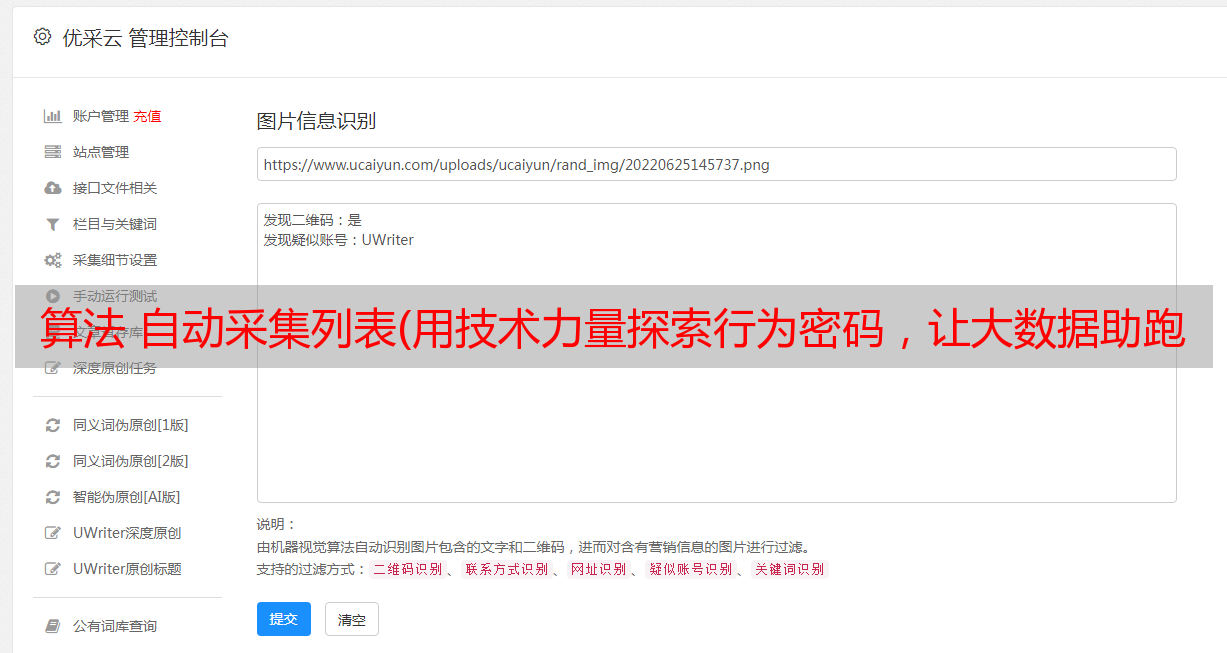Open 站点管理 menu item

click(x=101, y=152)
